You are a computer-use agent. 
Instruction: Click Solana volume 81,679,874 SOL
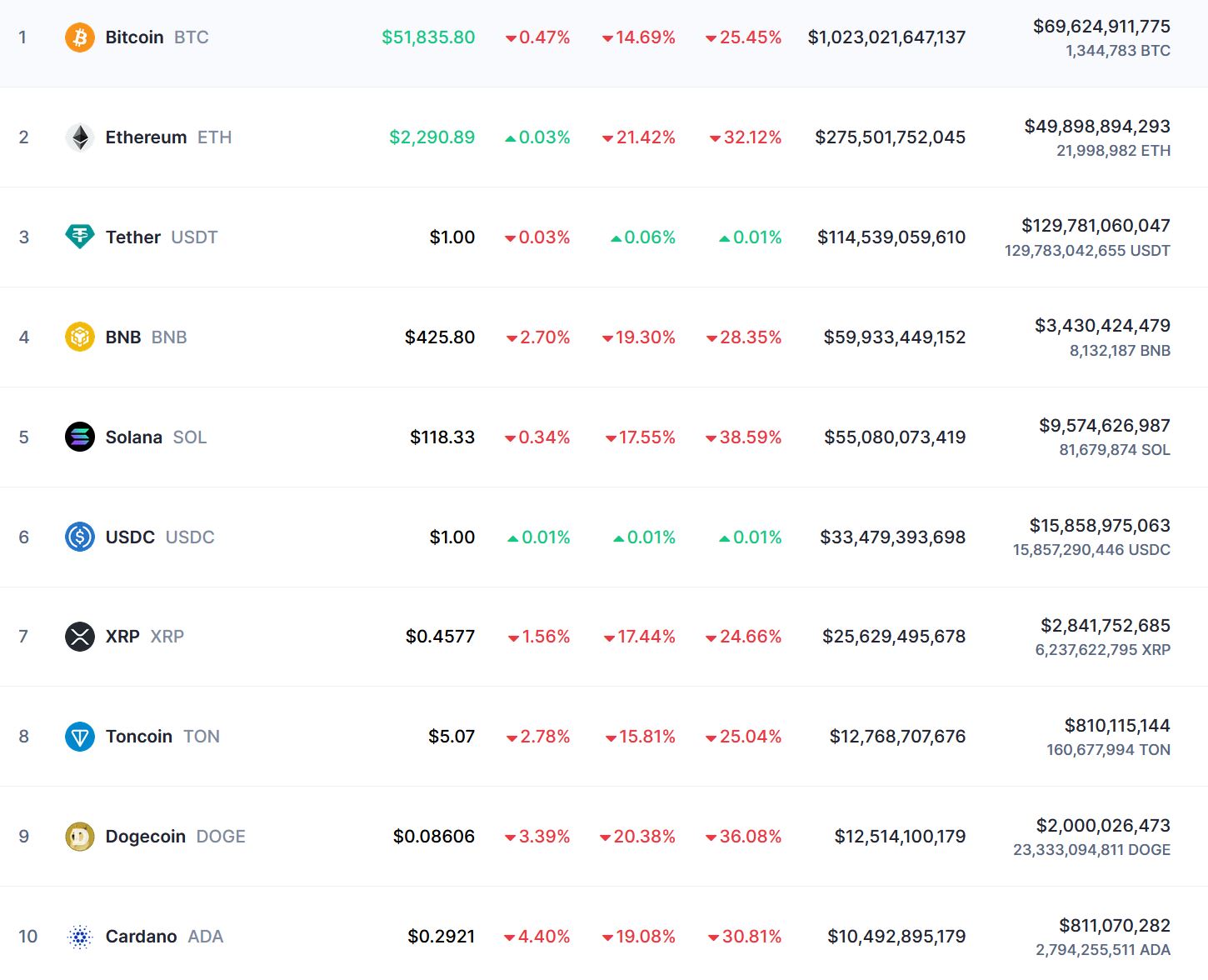pos(1114,450)
